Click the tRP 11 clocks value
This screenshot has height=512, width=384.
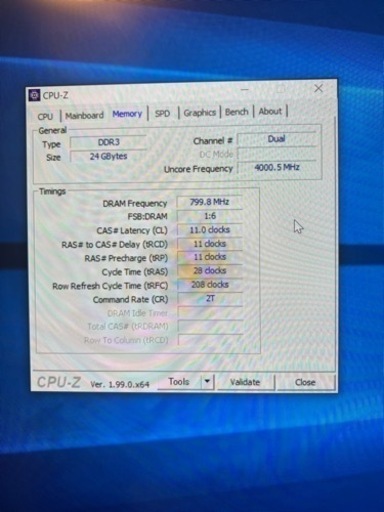coord(210,257)
